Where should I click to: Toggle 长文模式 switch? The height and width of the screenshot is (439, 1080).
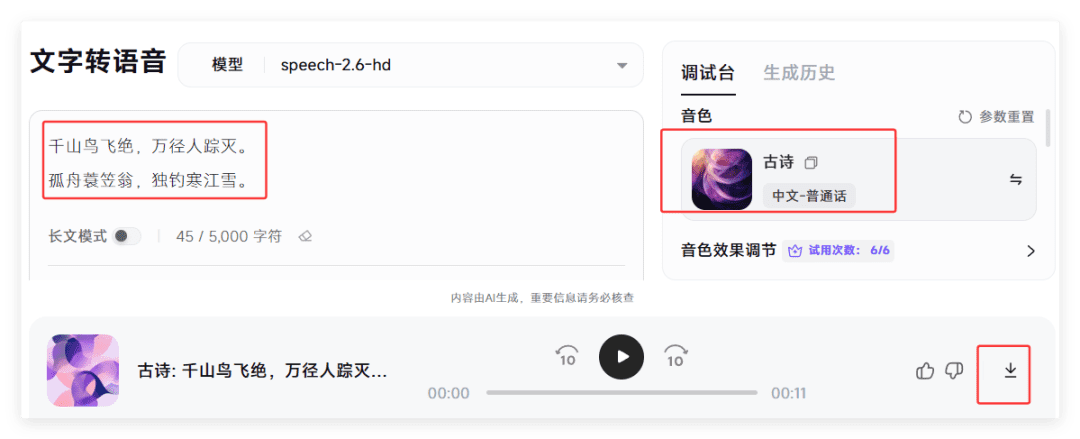(127, 236)
